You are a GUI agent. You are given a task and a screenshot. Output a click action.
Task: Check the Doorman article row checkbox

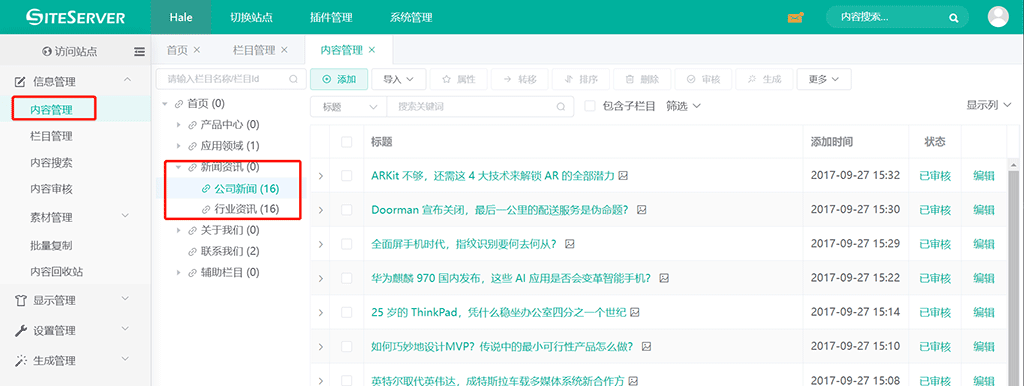click(x=347, y=210)
